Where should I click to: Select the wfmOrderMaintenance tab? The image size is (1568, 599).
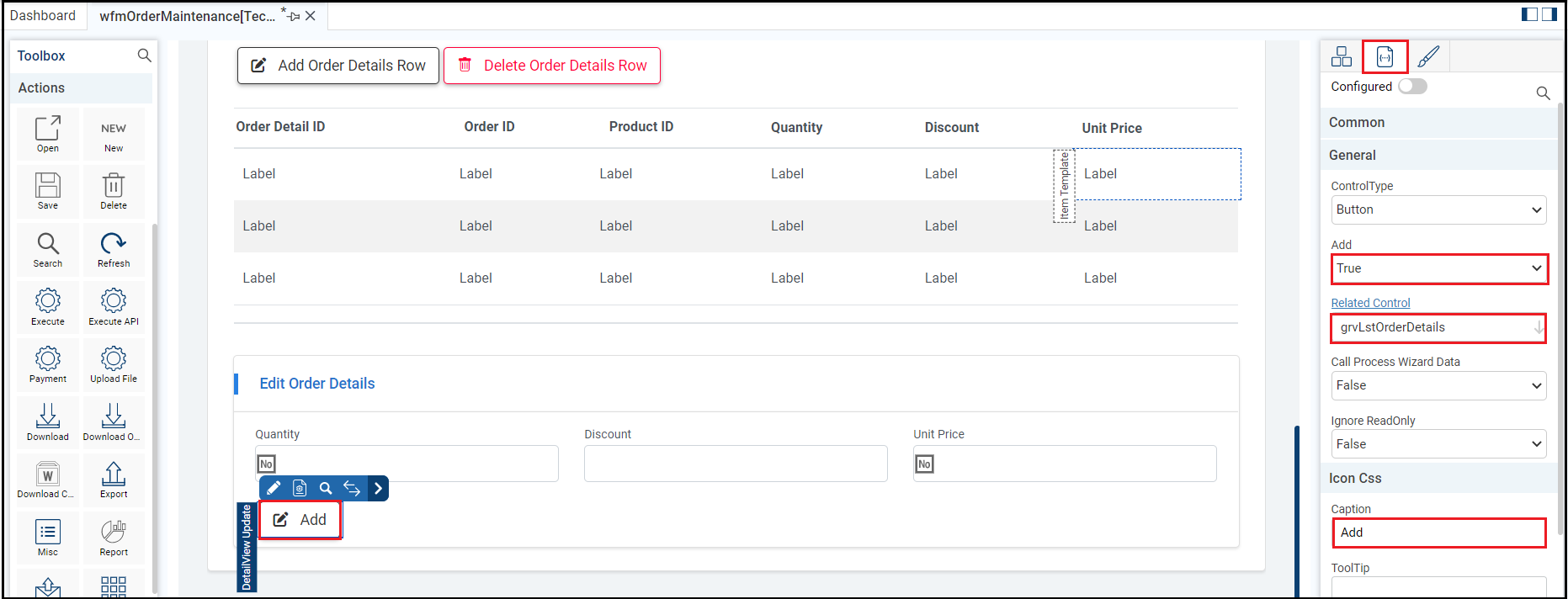click(187, 16)
